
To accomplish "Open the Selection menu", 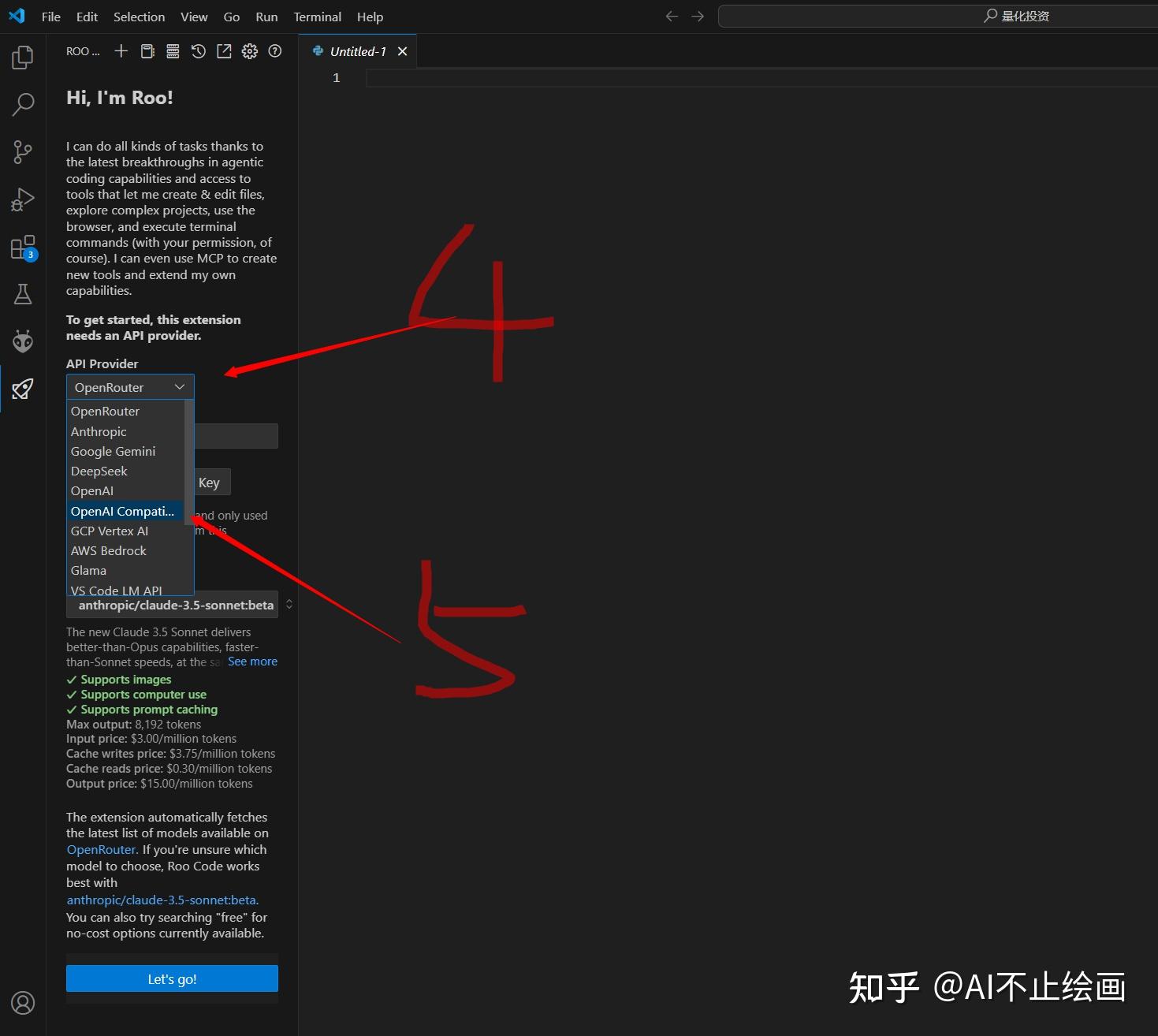I will (140, 17).
